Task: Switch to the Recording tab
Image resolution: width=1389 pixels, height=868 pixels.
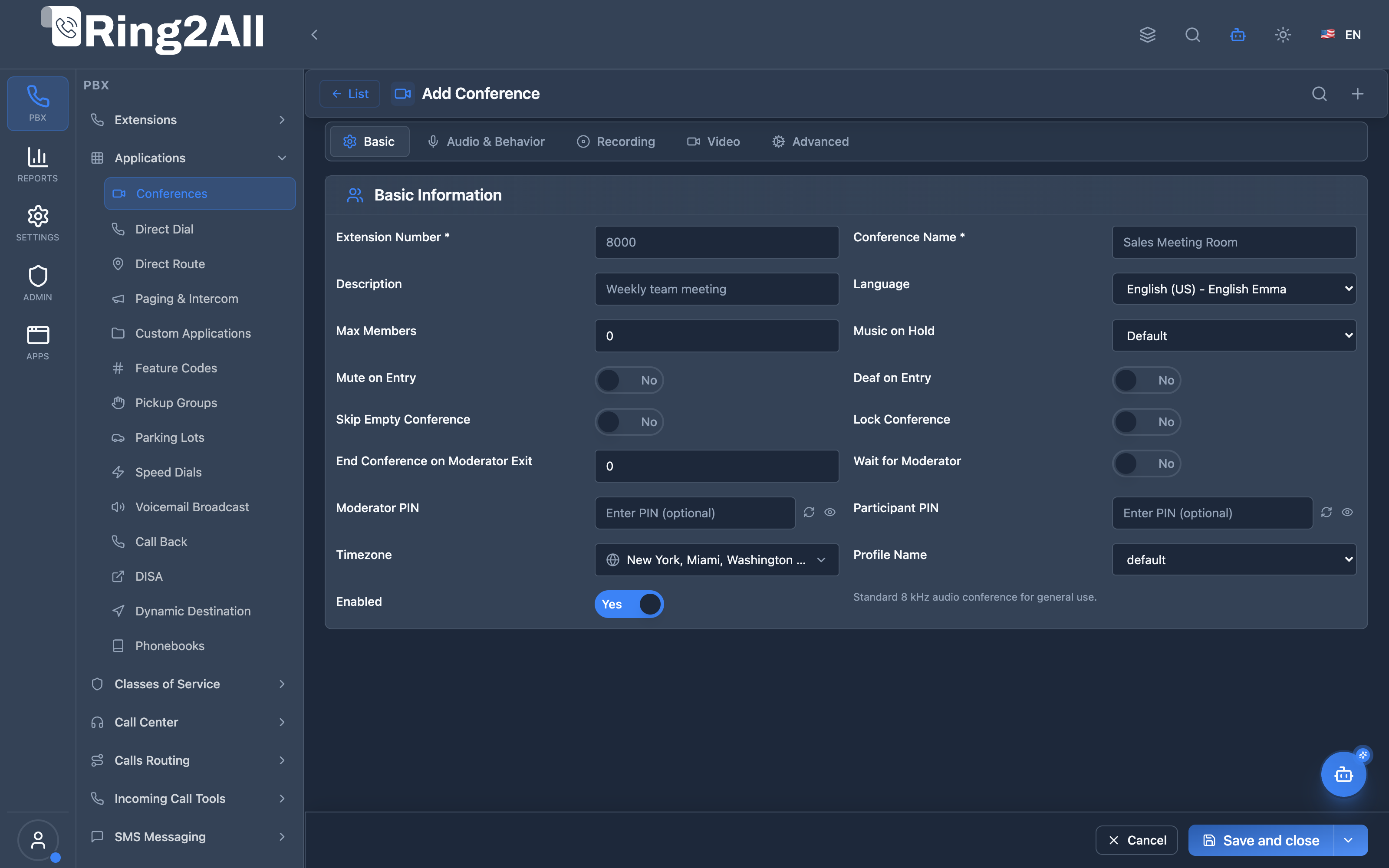Action: (616, 141)
